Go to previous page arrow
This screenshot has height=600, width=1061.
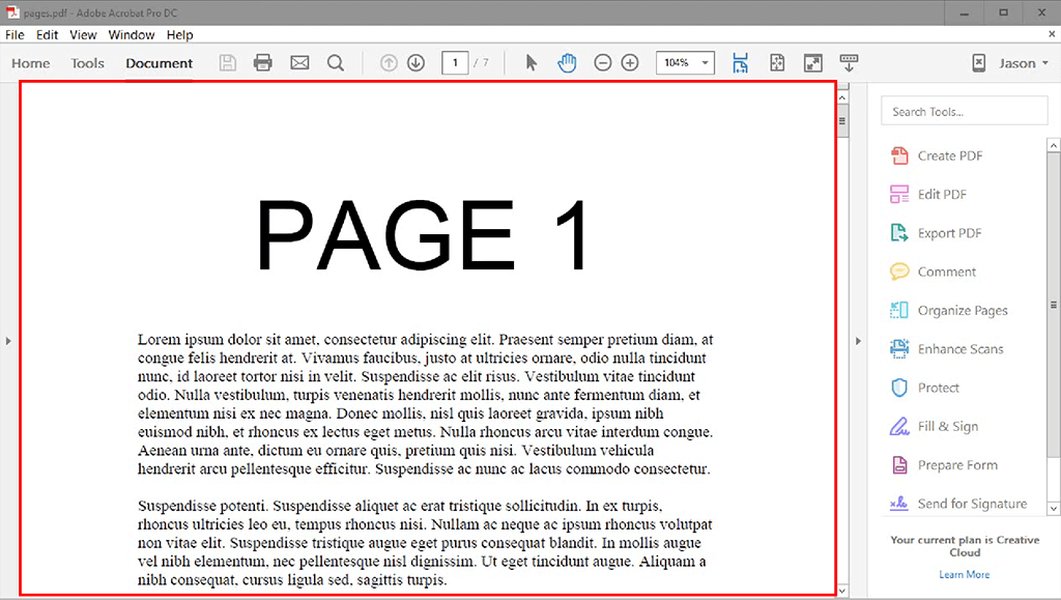[388, 63]
